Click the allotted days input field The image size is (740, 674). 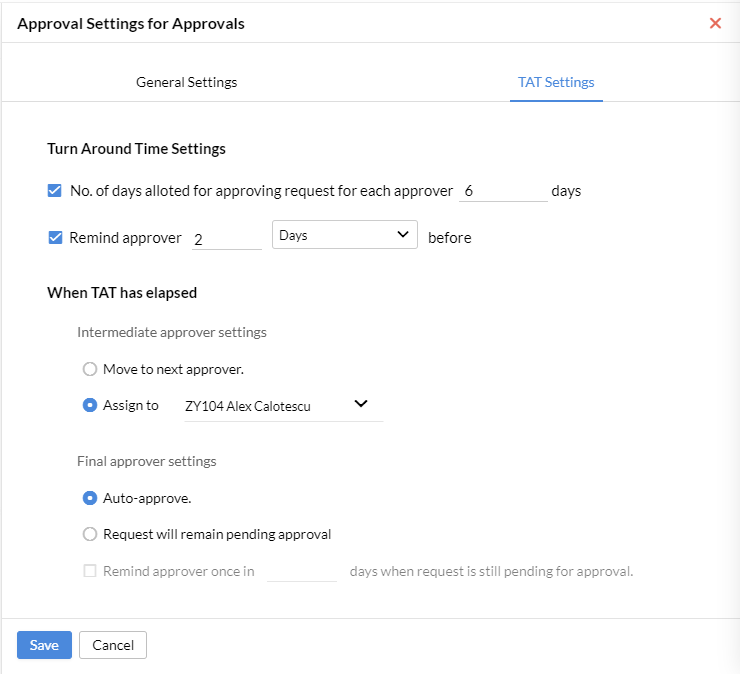[503, 191]
